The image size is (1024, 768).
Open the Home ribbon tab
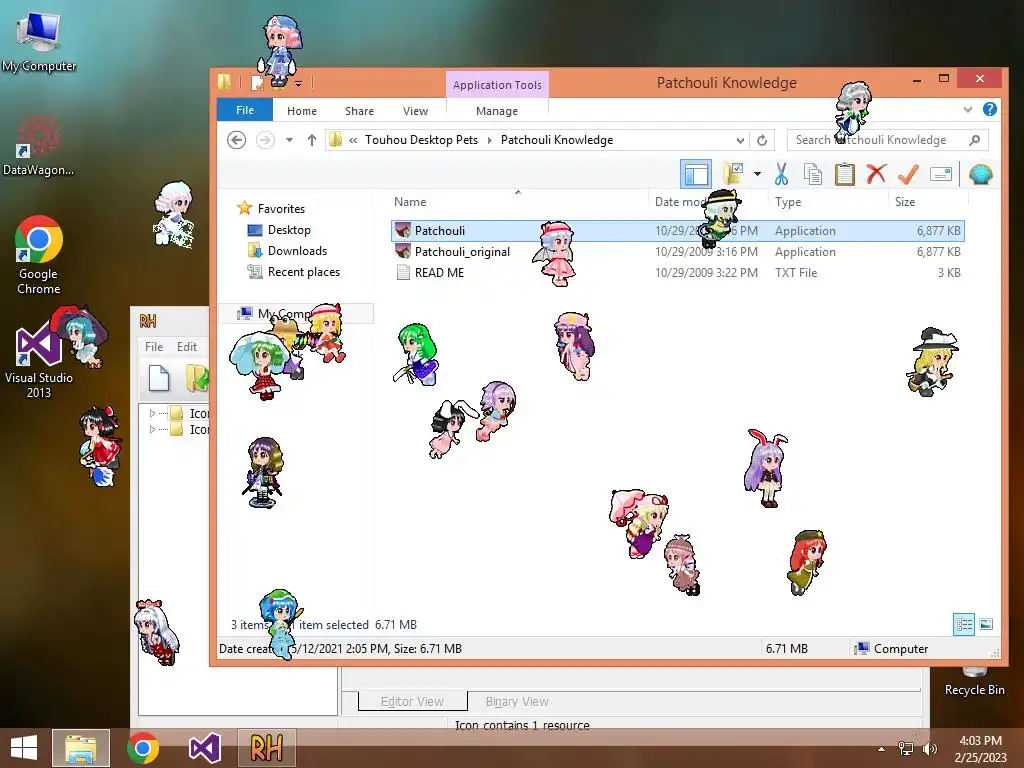[302, 111]
